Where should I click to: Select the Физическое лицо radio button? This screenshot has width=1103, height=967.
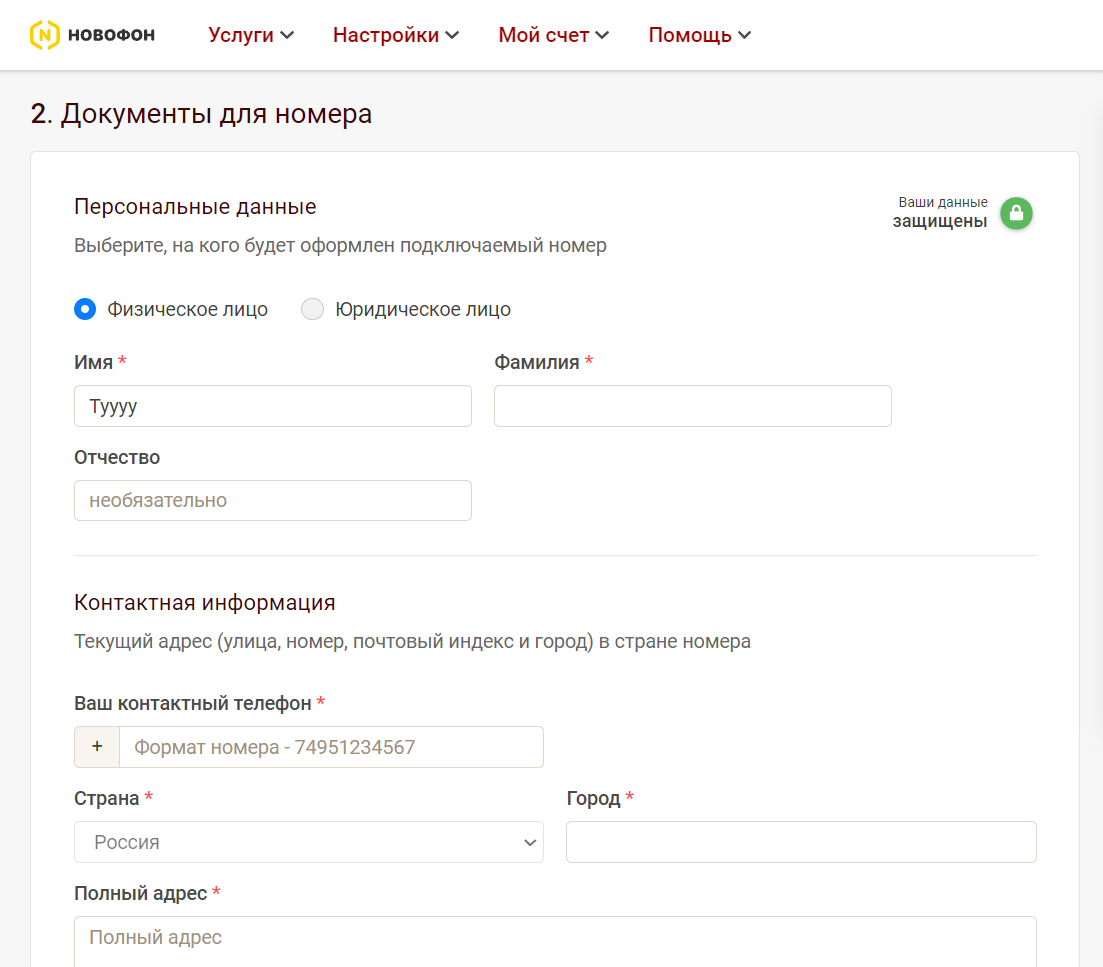pyautogui.click(x=85, y=309)
